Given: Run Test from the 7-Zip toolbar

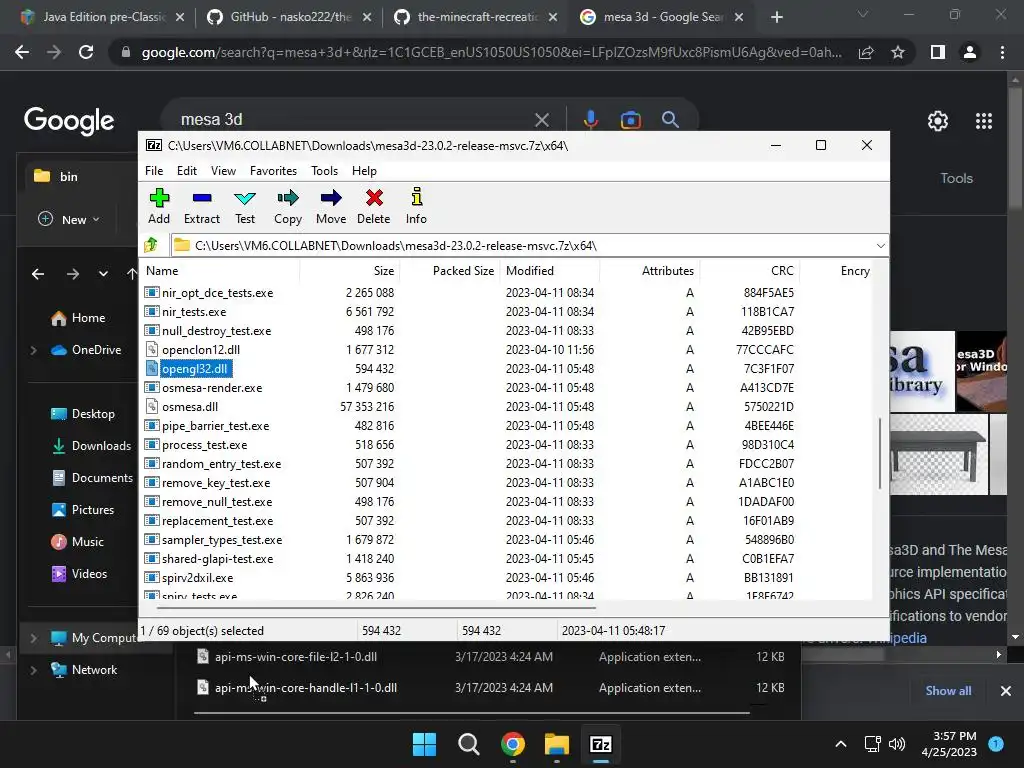Looking at the screenshot, I should [x=245, y=206].
